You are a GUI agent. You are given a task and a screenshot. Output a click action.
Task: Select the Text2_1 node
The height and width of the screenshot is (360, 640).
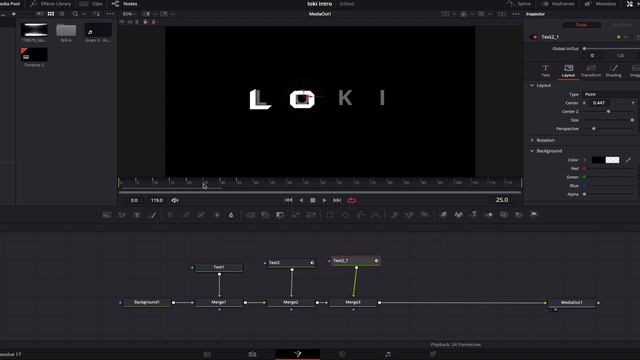click(356, 260)
